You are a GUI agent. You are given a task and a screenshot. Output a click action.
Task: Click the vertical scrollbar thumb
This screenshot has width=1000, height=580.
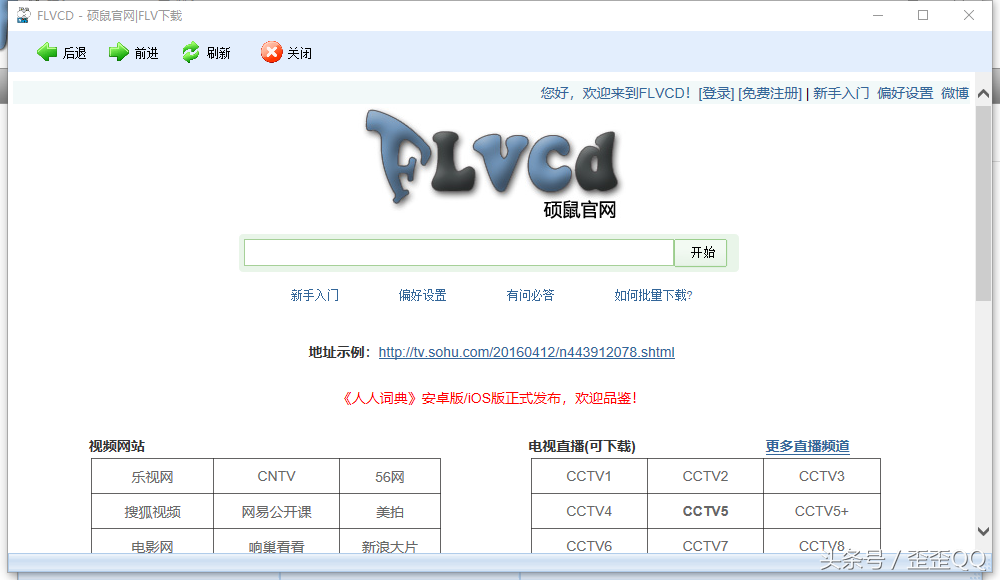click(983, 203)
